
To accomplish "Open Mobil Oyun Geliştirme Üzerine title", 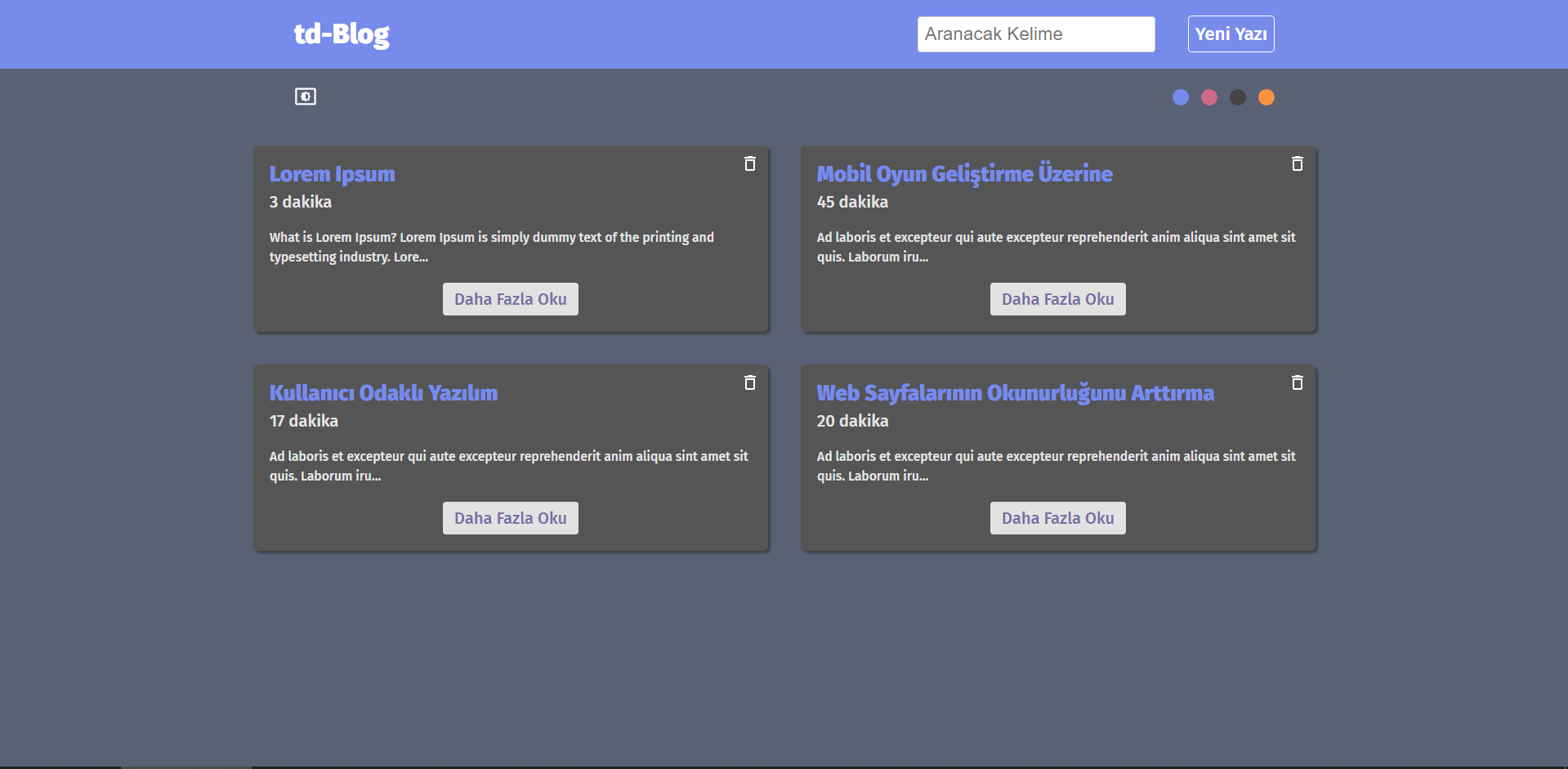I will point(964,174).
